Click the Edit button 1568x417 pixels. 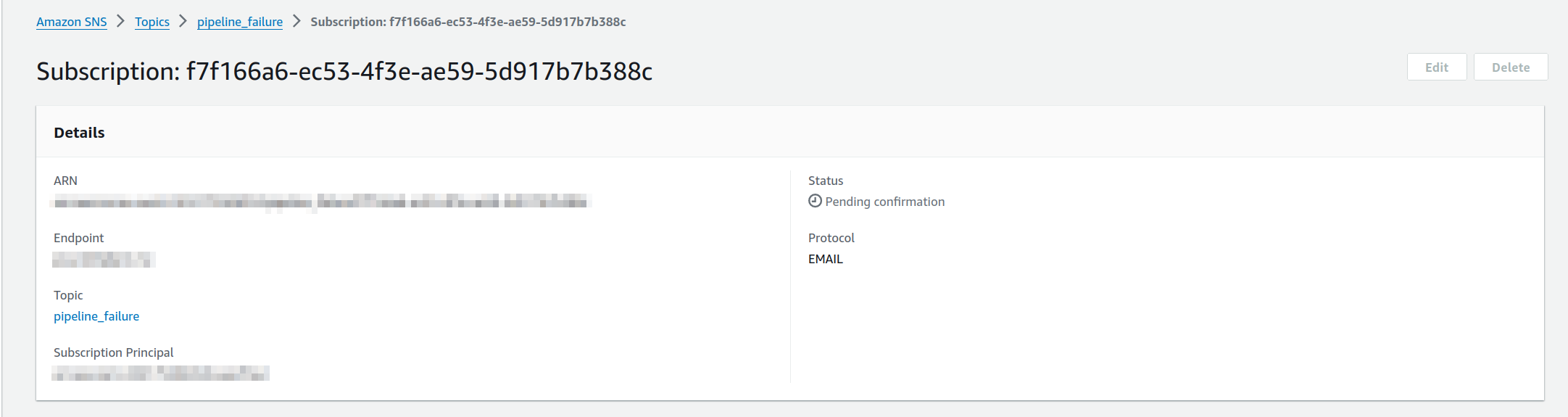tap(1437, 67)
